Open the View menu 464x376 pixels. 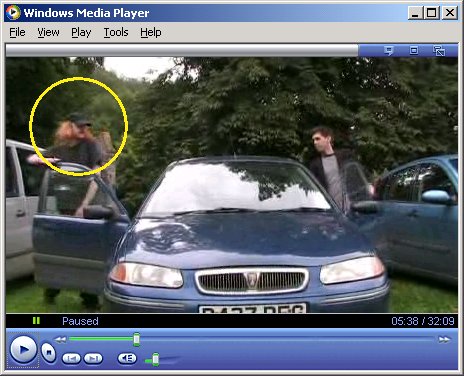(x=48, y=32)
